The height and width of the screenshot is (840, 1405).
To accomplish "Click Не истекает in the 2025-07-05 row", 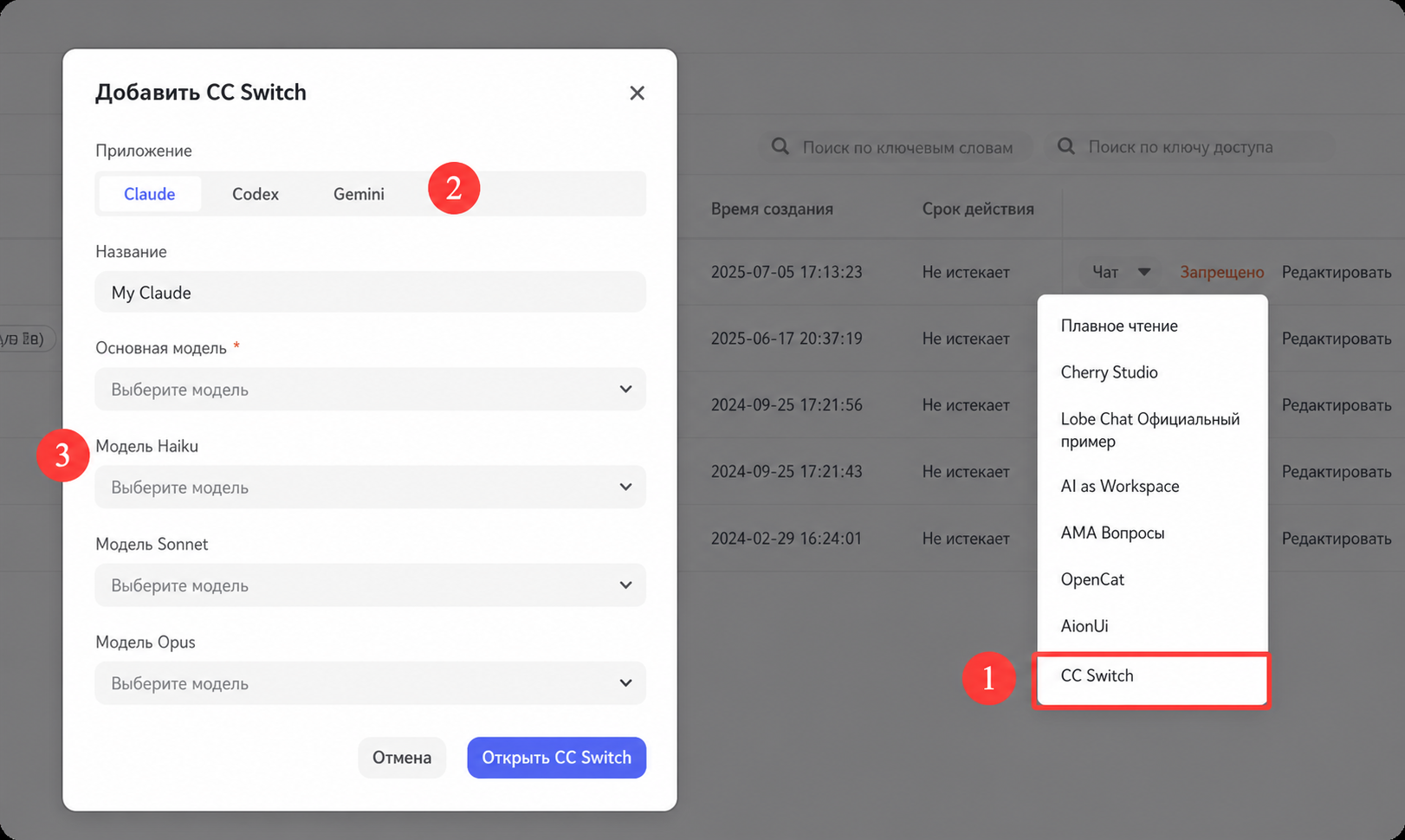I will [x=966, y=272].
